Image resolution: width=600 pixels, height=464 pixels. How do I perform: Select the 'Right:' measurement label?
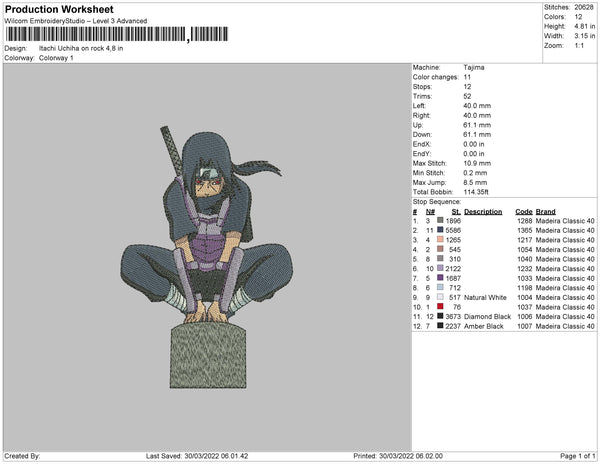tap(421, 116)
